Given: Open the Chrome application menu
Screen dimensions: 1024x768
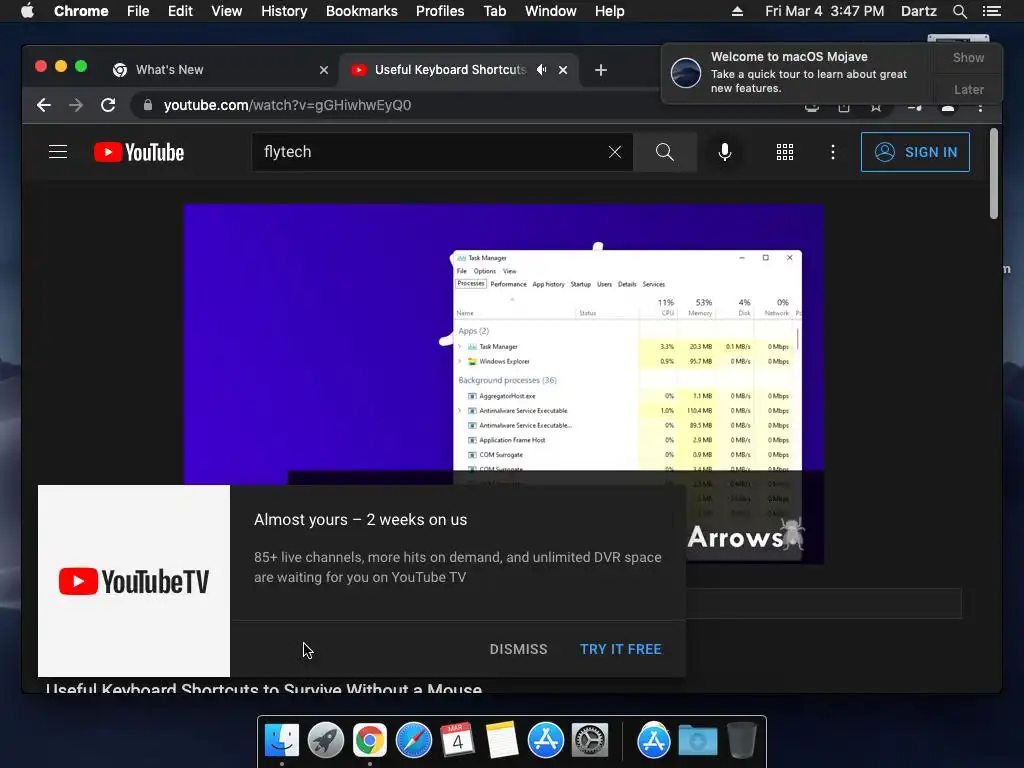Looking at the screenshot, I should [x=81, y=11].
